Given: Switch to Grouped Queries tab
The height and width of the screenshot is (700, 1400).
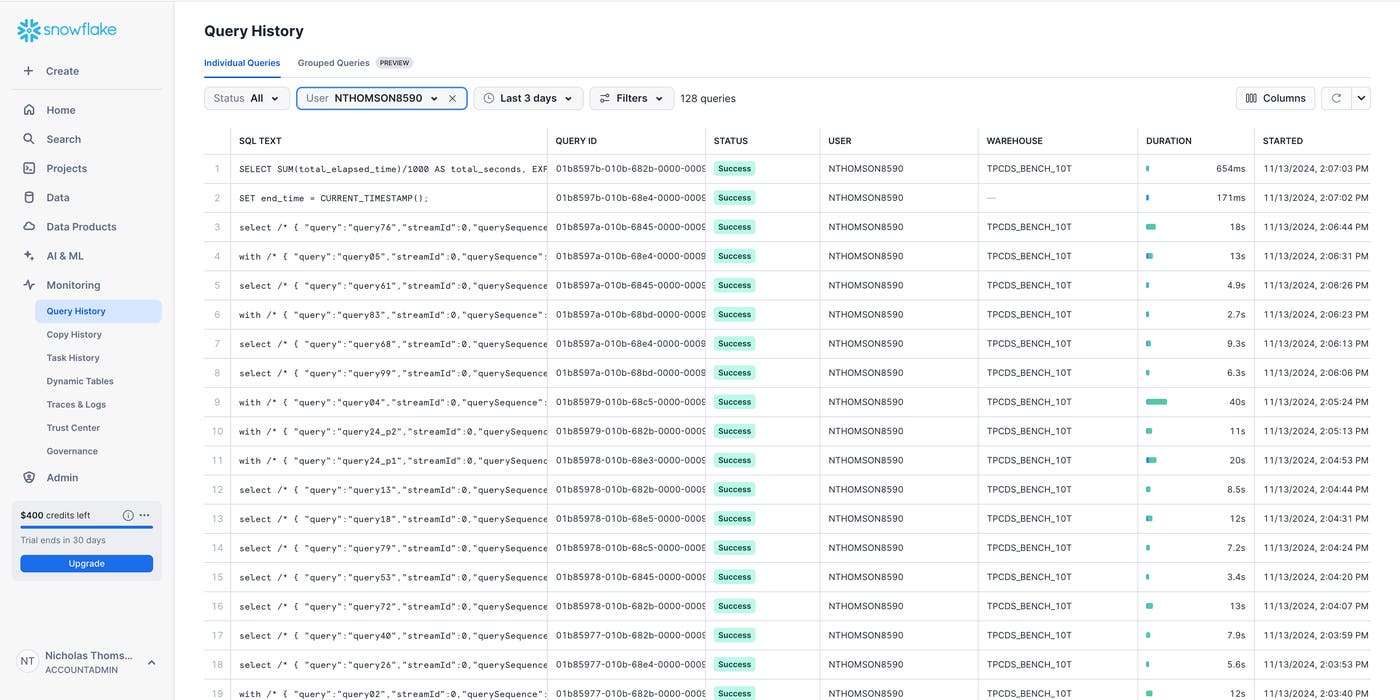Looking at the screenshot, I should click(x=333, y=63).
